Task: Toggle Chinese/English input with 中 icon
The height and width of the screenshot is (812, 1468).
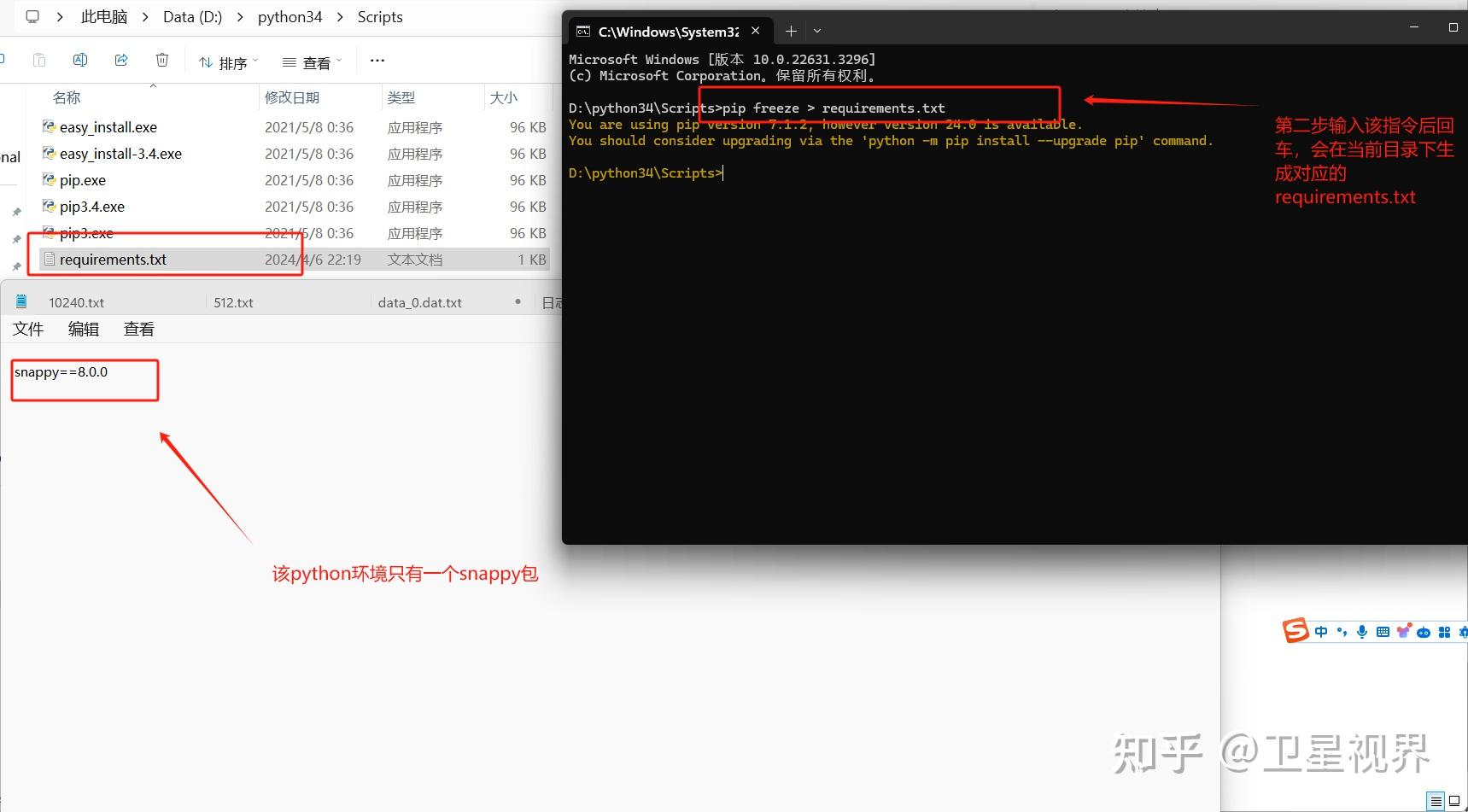Action: pyautogui.click(x=1320, y=632)
